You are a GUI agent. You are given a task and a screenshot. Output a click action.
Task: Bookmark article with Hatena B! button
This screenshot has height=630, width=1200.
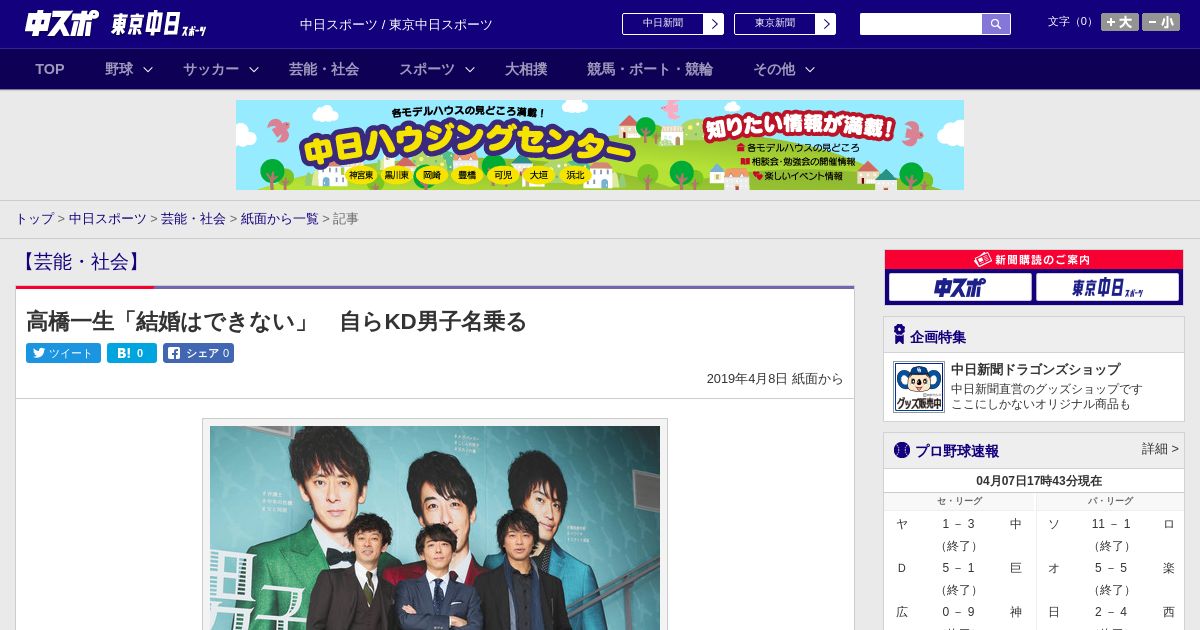[132, 353]
